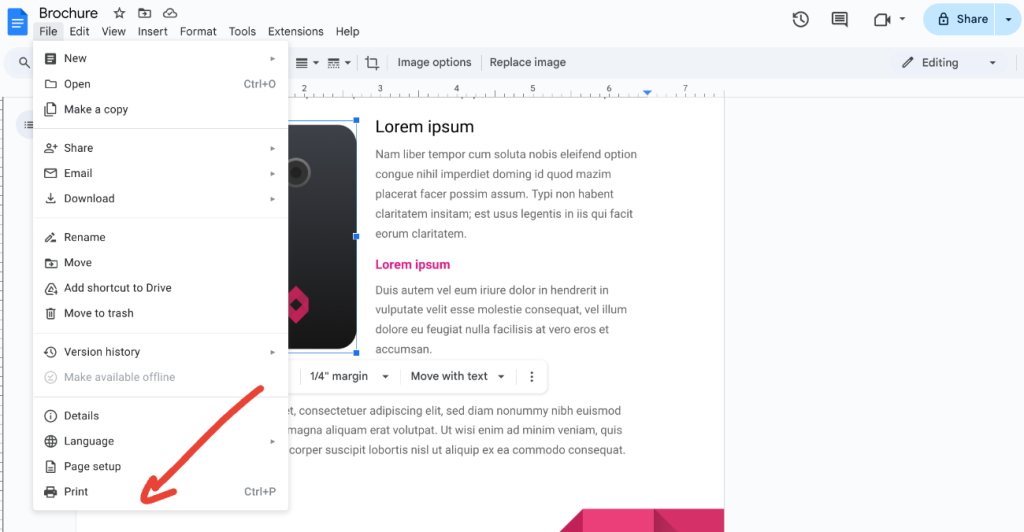Open Page setup from the File menu
The width and height of the screenshot is (1024, 532).
point(92,466)
